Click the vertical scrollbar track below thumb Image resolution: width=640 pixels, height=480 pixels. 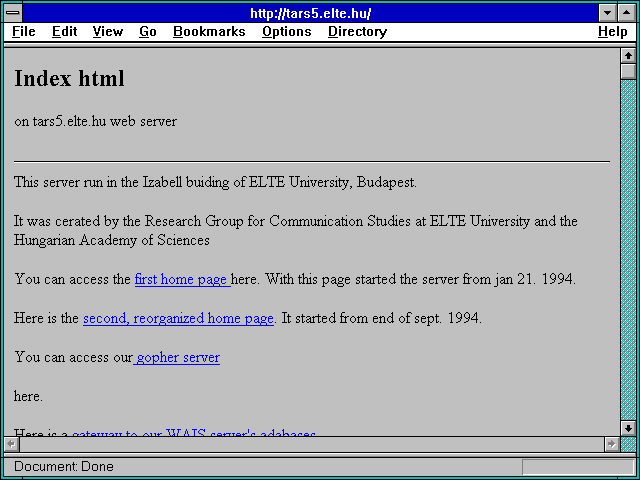pyautogui.click(x=628, y=250)
